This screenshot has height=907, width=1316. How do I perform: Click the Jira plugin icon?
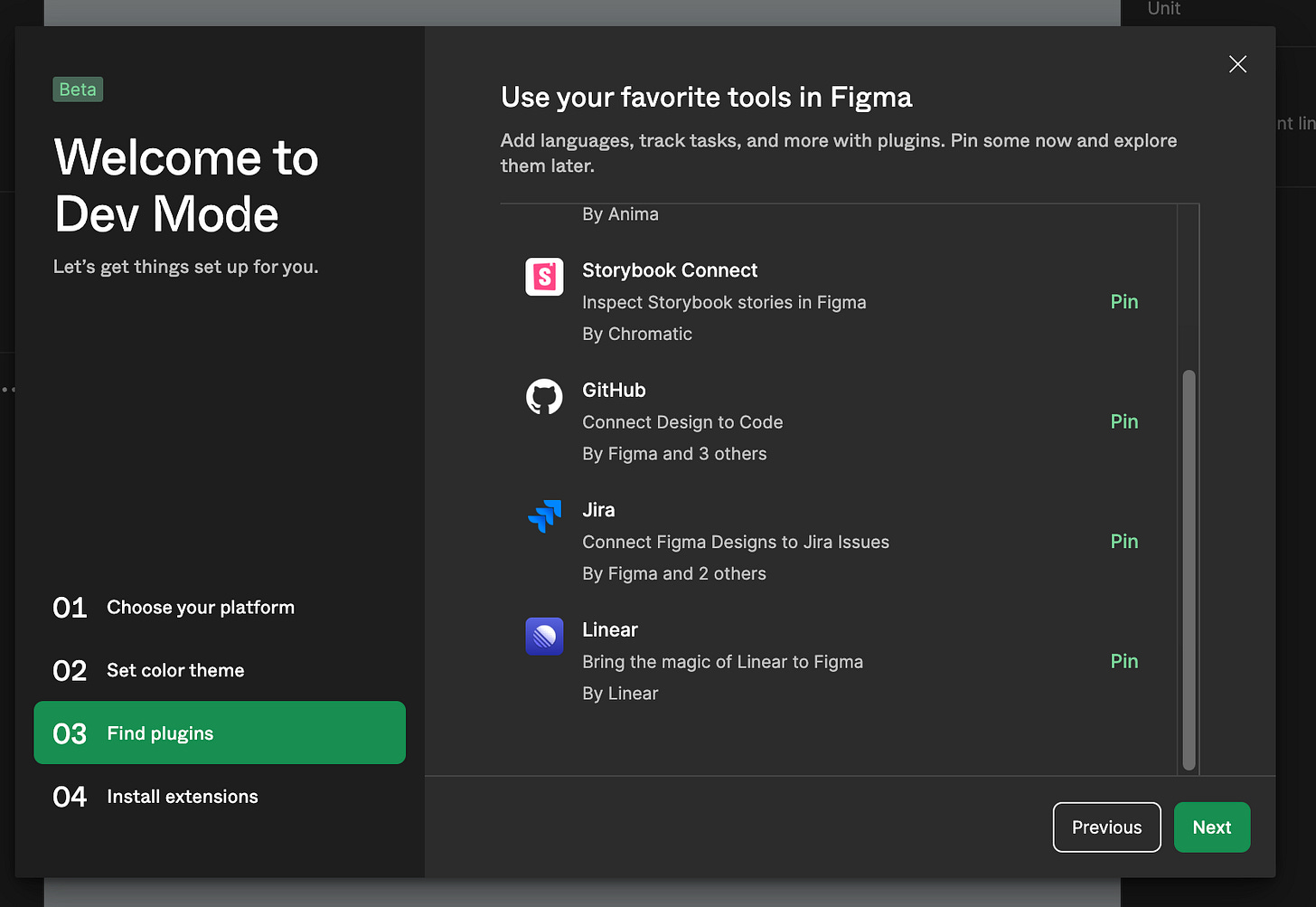(544, 516)
